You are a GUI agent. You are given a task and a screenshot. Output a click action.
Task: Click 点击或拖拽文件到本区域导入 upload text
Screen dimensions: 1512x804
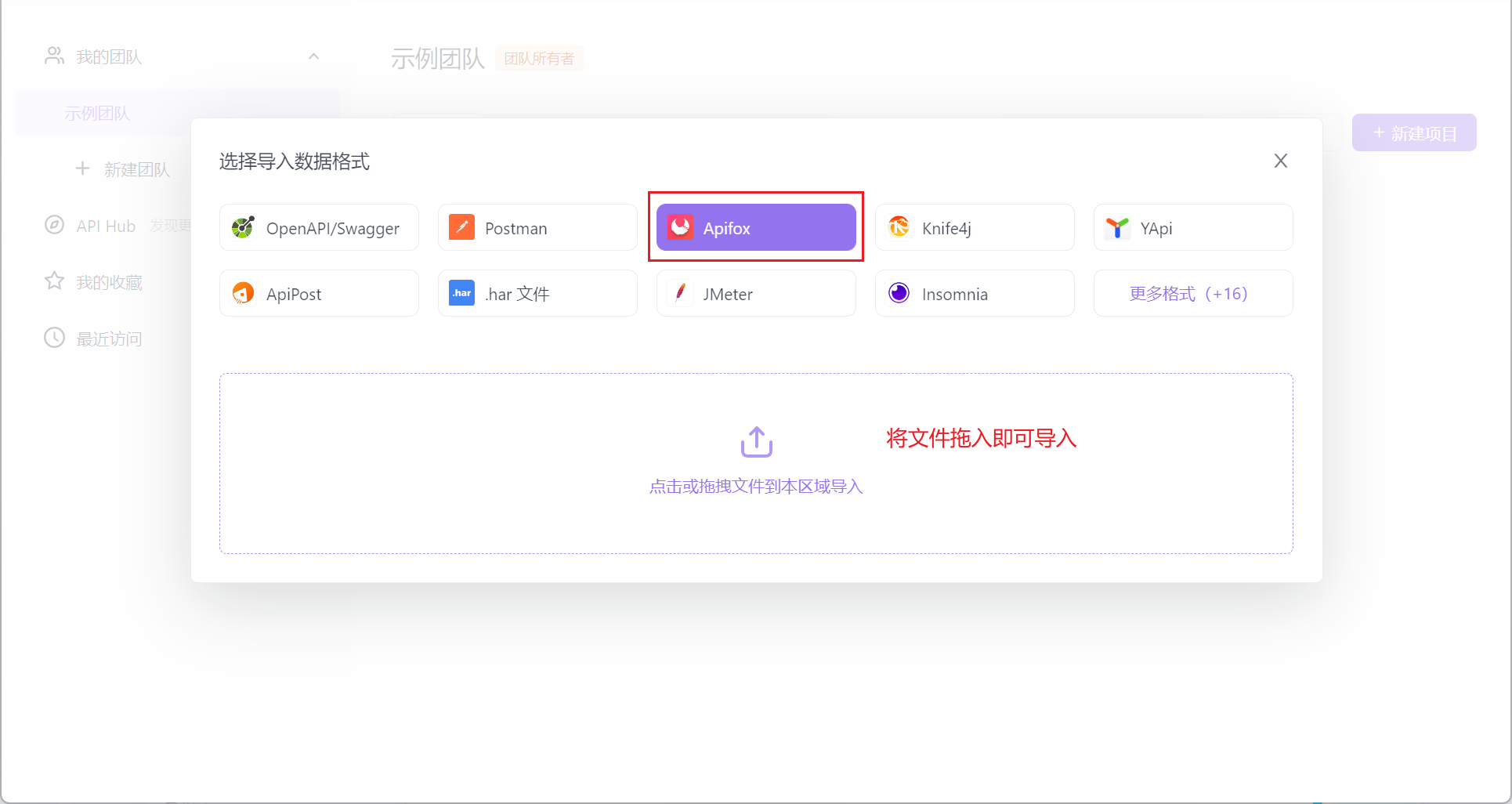(756, 487)
